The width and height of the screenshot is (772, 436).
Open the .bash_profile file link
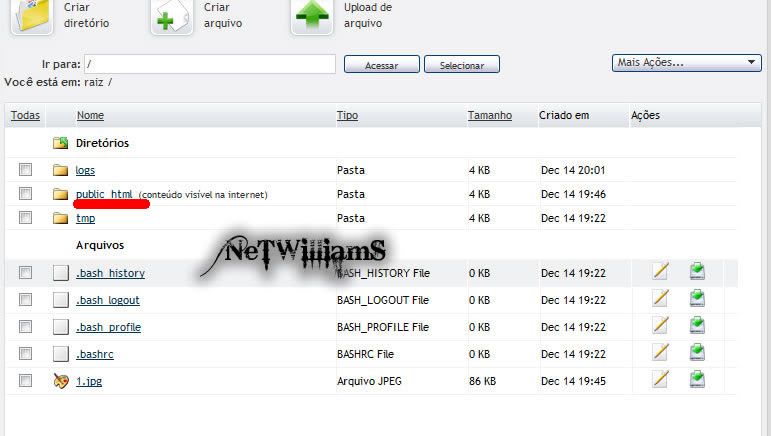108,327
